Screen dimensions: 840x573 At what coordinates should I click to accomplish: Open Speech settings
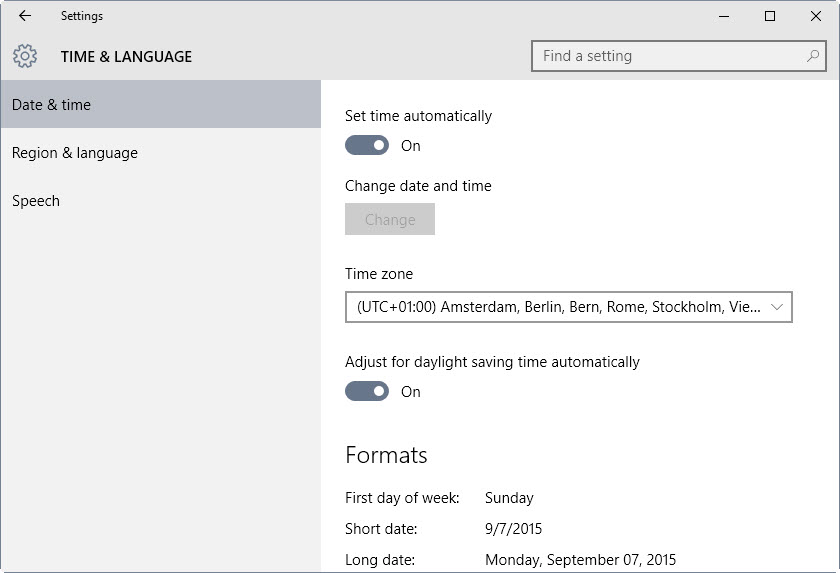161,201
